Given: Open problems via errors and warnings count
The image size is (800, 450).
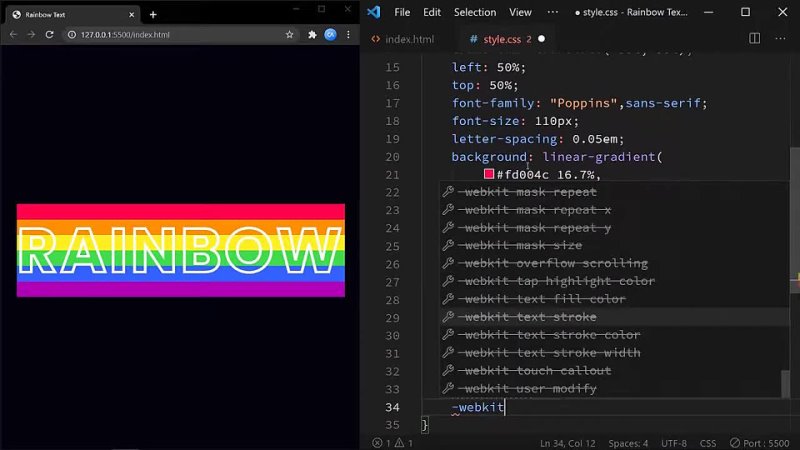Looking at the screenshot, I should point(392,443).
